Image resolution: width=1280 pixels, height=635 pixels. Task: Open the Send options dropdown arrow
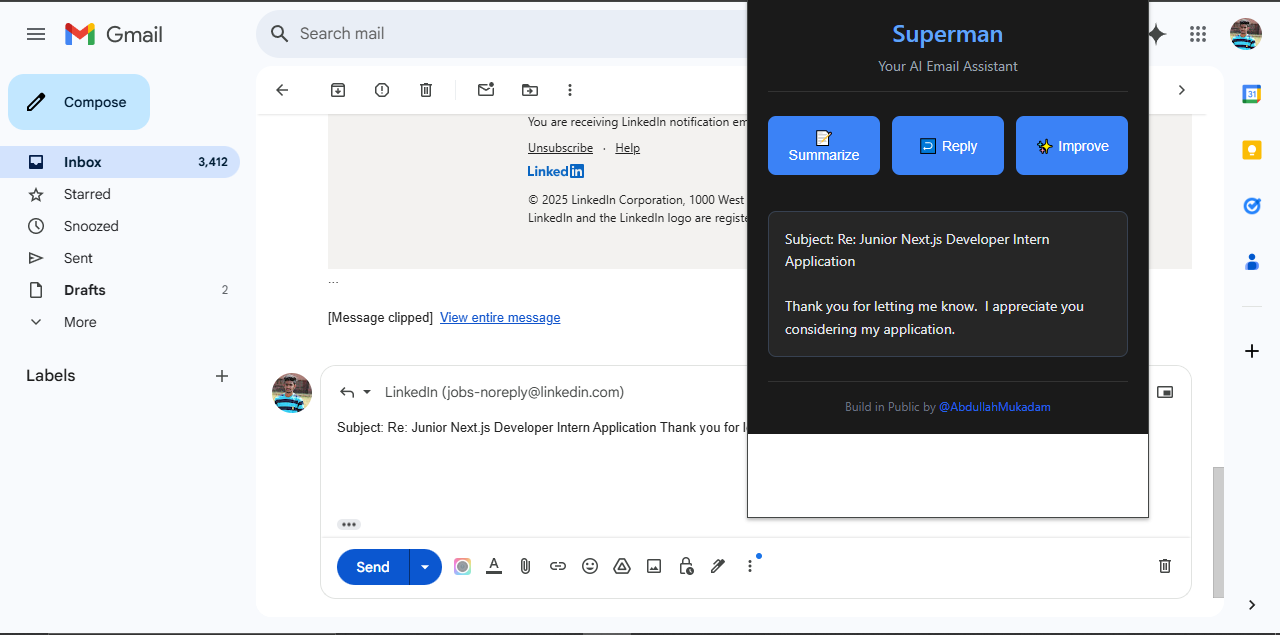425,567
